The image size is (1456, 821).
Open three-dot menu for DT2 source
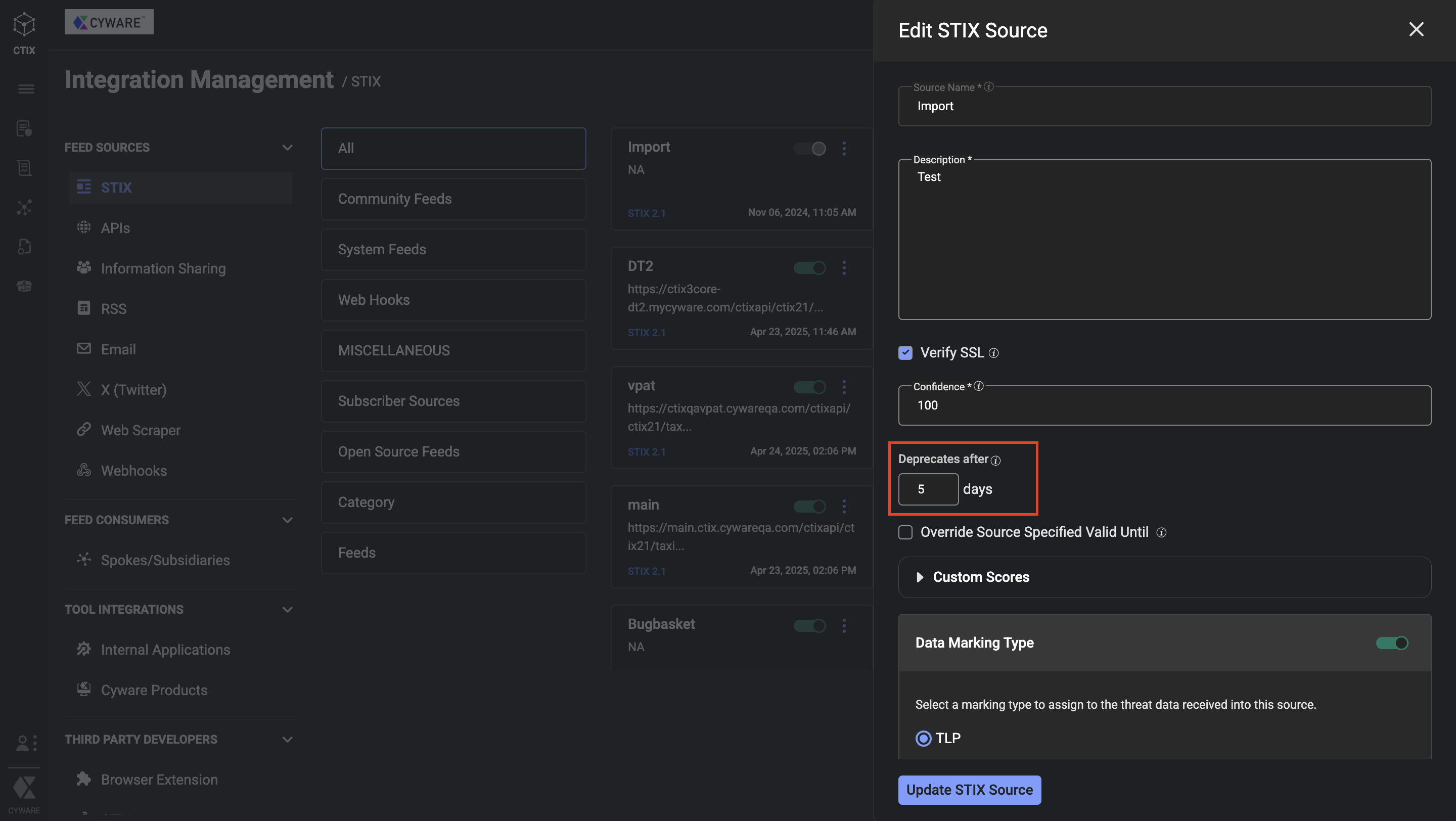[x=844, y=268]
